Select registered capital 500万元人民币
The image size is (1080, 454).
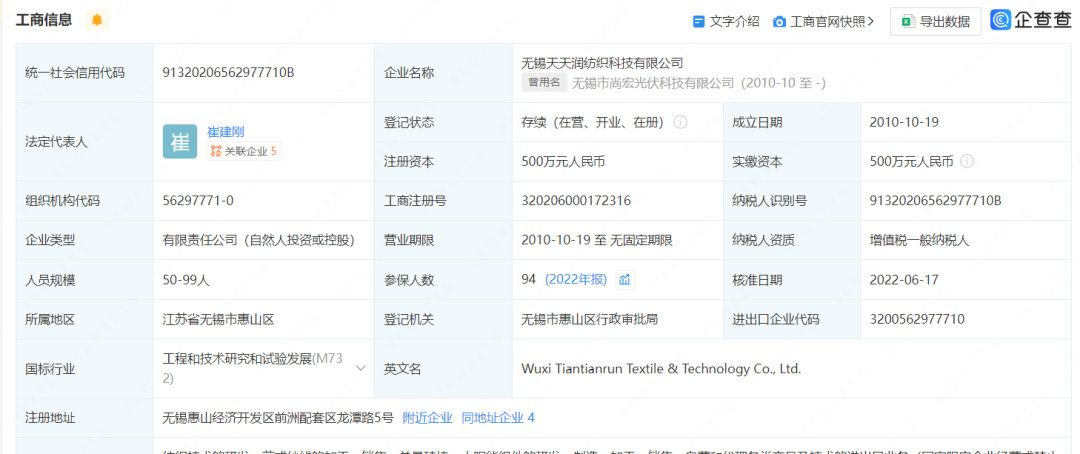[563, 162]
